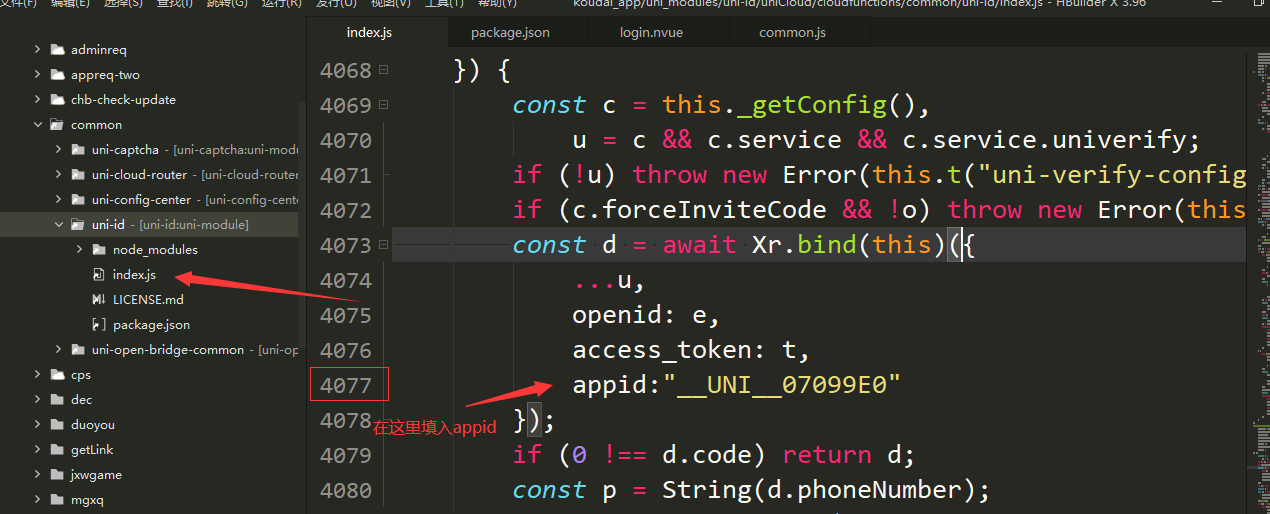
Task: Click the uni-captcha module folder icon
Action: pyautogui.click(x=78, y=150)
